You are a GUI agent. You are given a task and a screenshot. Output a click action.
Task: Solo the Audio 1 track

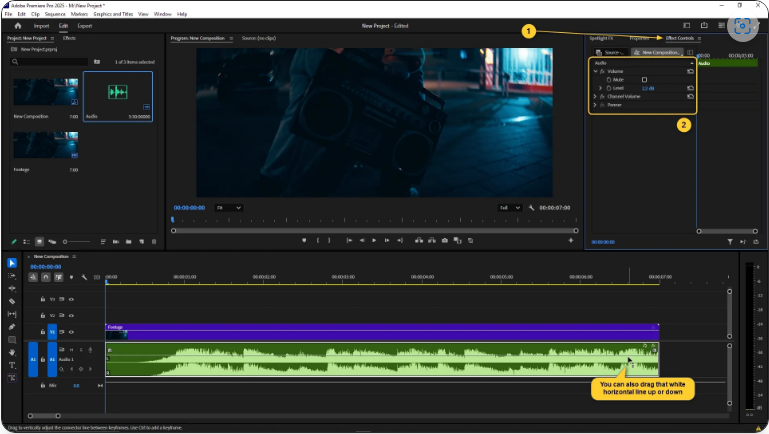tap(81, 350)
